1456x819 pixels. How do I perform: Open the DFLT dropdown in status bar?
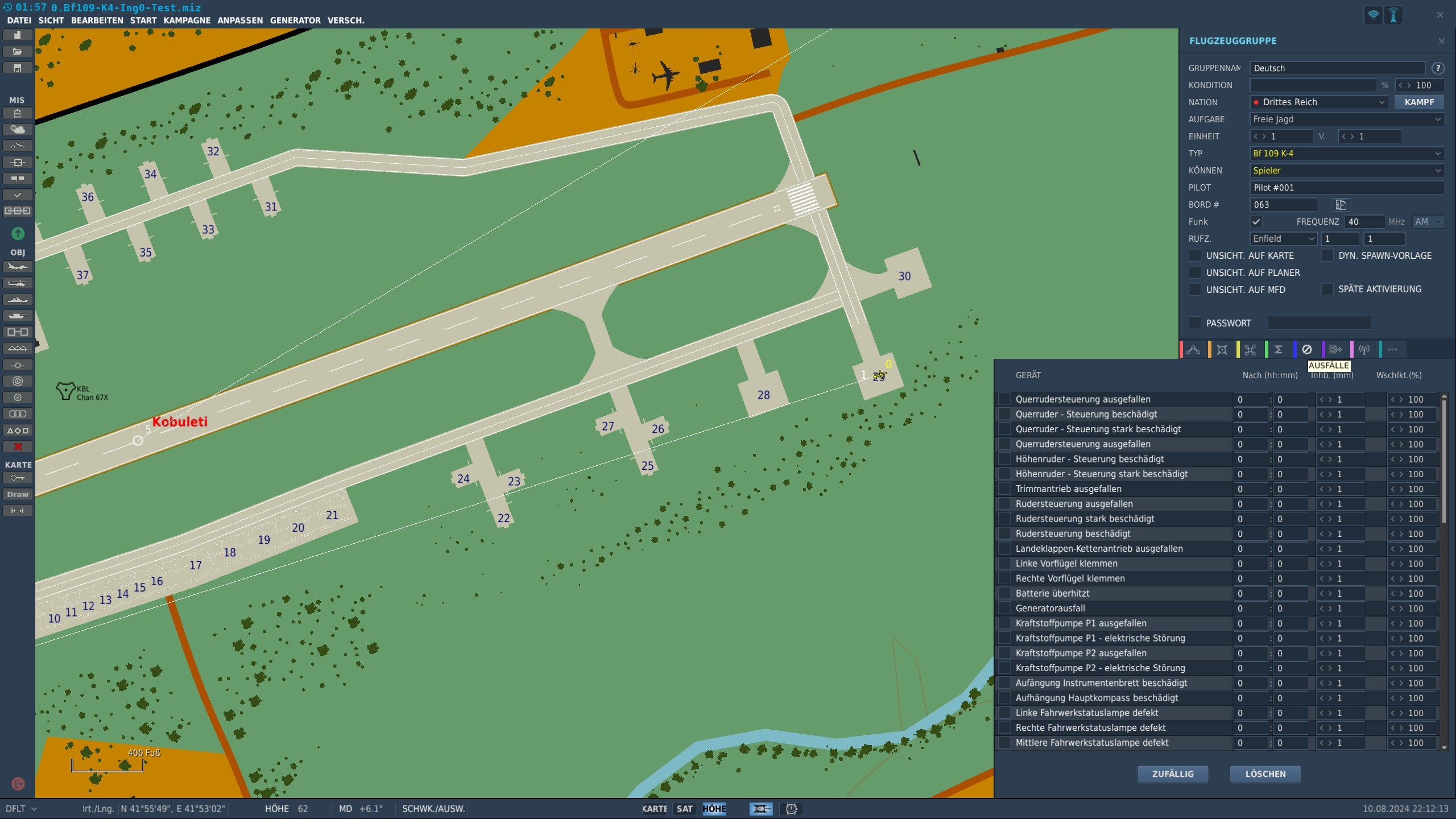[20, 809]
